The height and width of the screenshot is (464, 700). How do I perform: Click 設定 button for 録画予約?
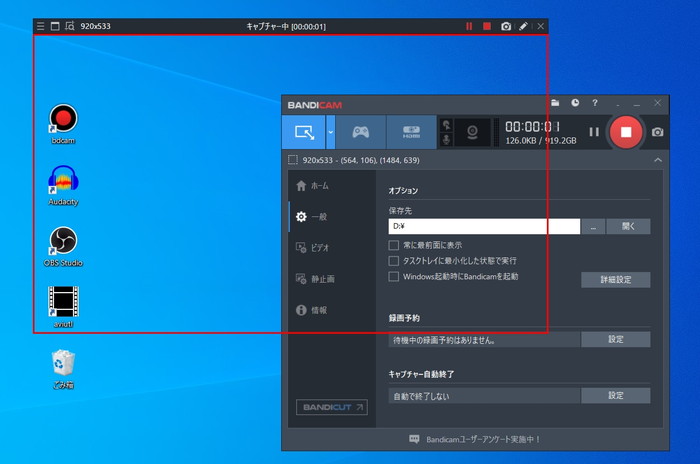(616, 339)
